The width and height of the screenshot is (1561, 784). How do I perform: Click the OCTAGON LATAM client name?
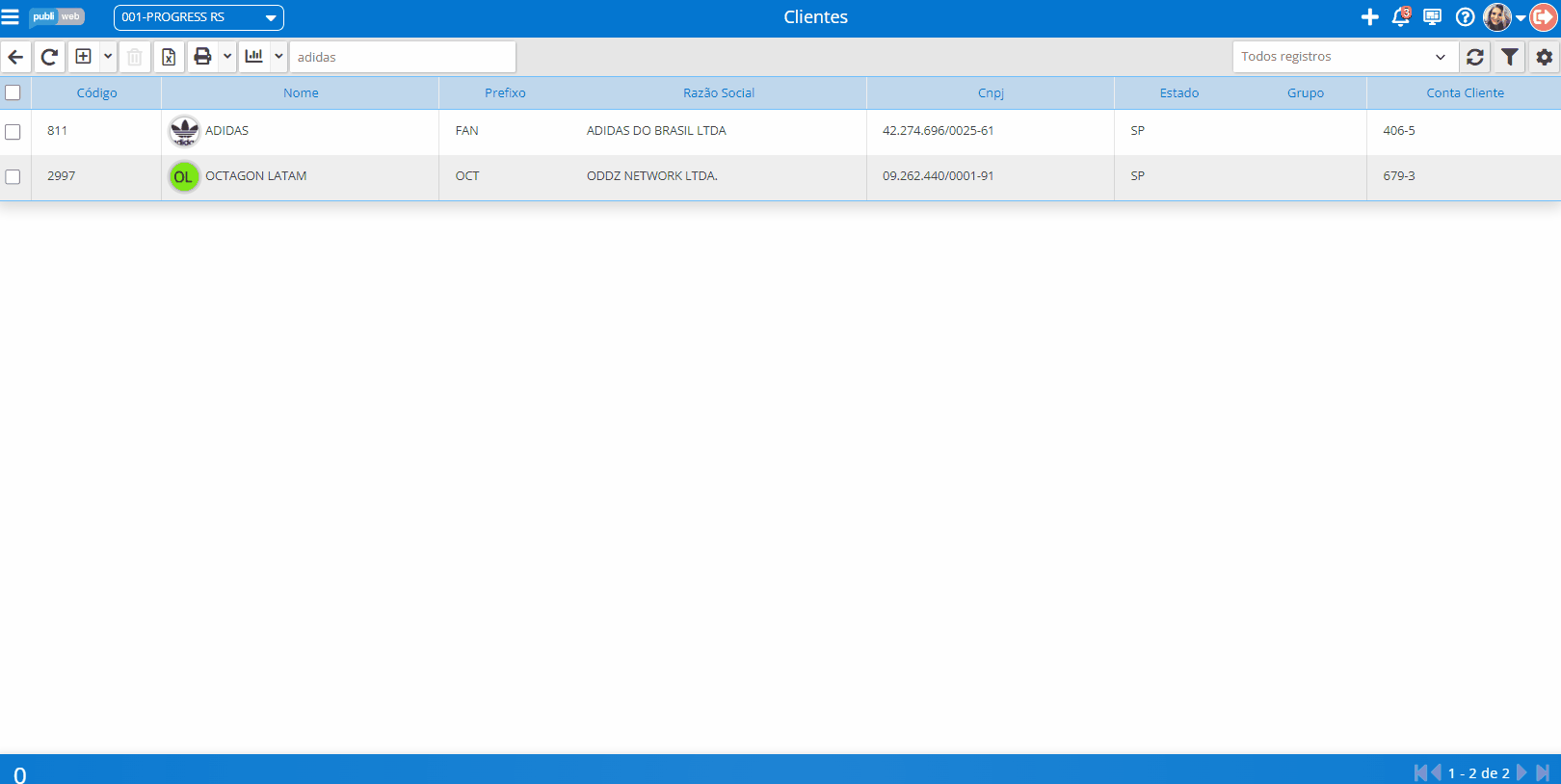pos(256,176)
